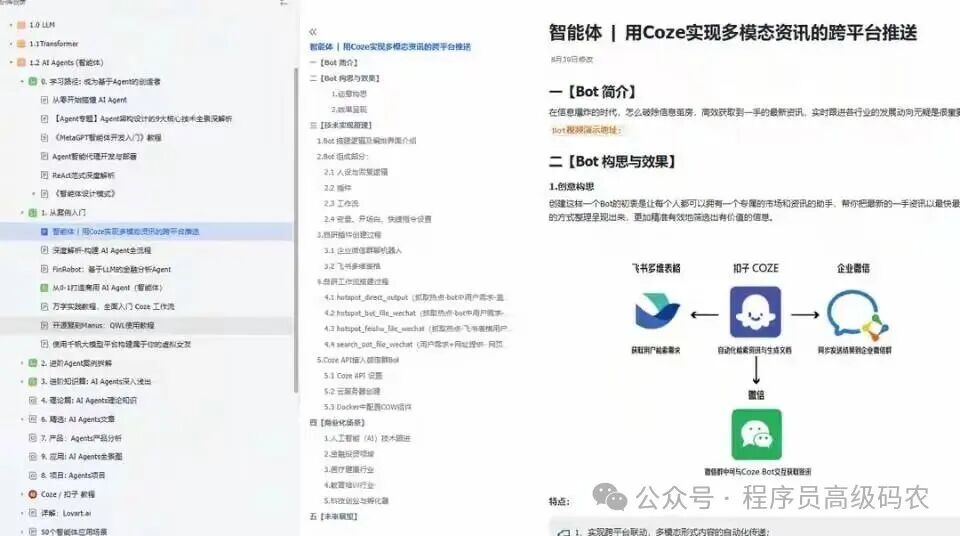Jump to outline entry 二【Bot 构思与效果】
This screenshot has height=536, width=960.
345,78
